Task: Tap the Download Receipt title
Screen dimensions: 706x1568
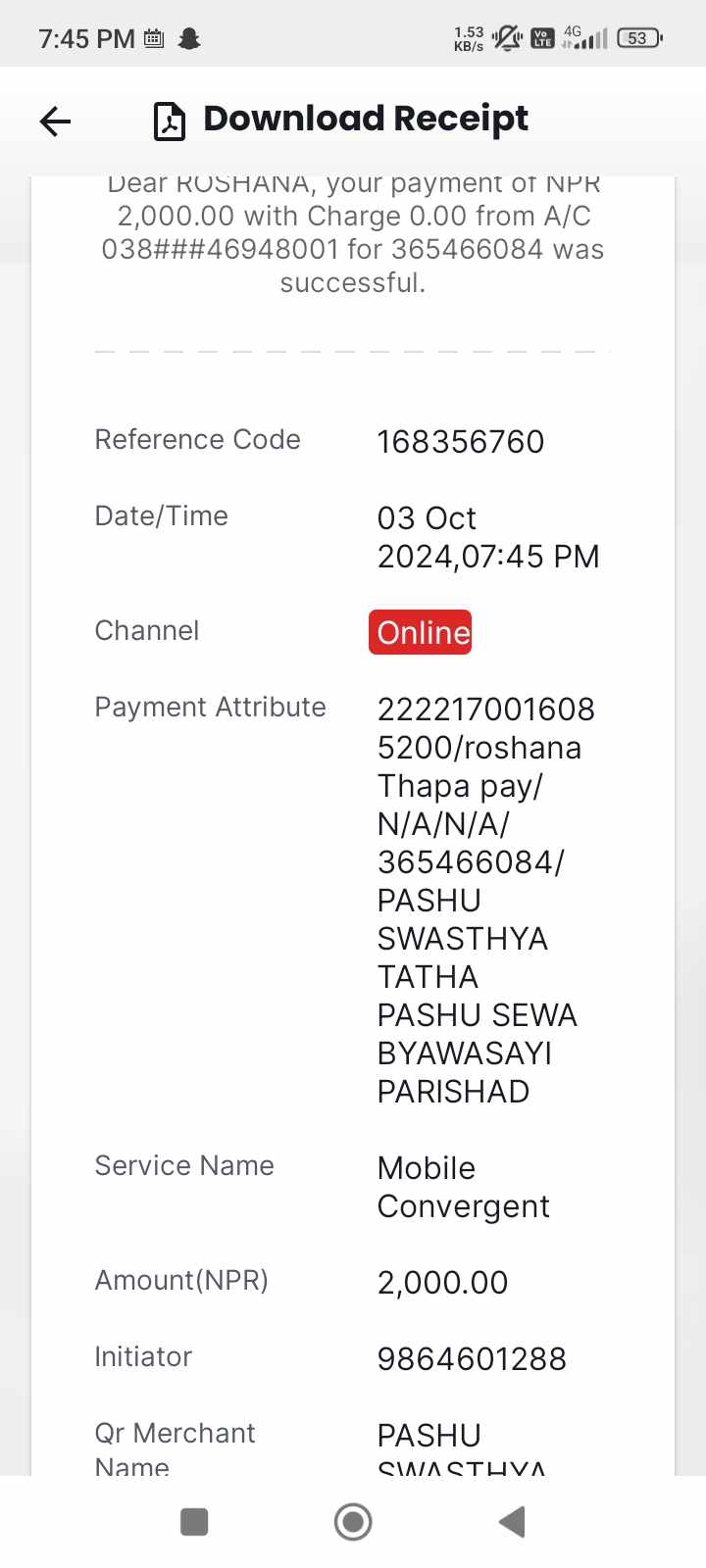Action: tap(365, 119)
